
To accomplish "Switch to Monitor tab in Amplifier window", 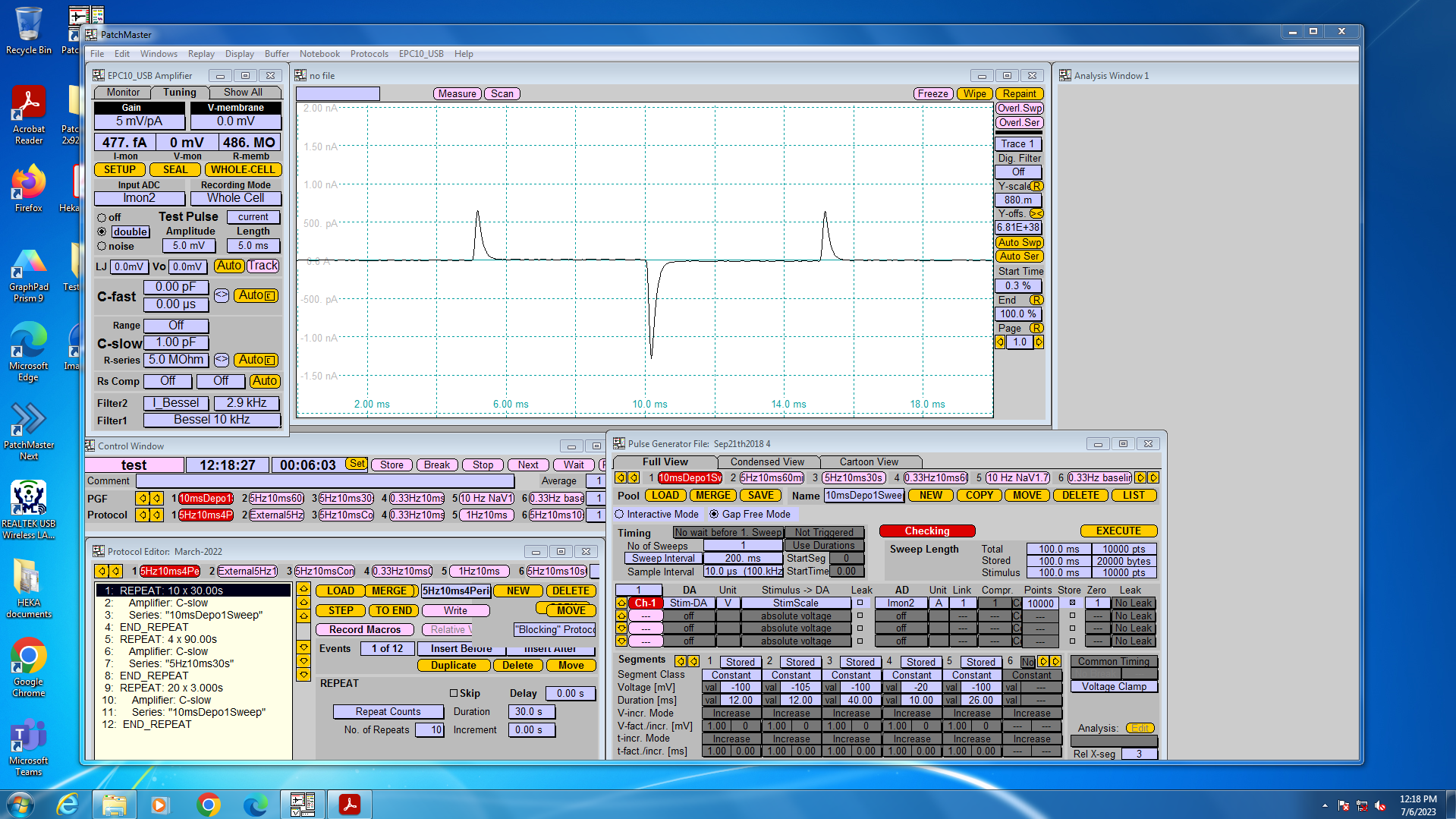I will 123,92.
